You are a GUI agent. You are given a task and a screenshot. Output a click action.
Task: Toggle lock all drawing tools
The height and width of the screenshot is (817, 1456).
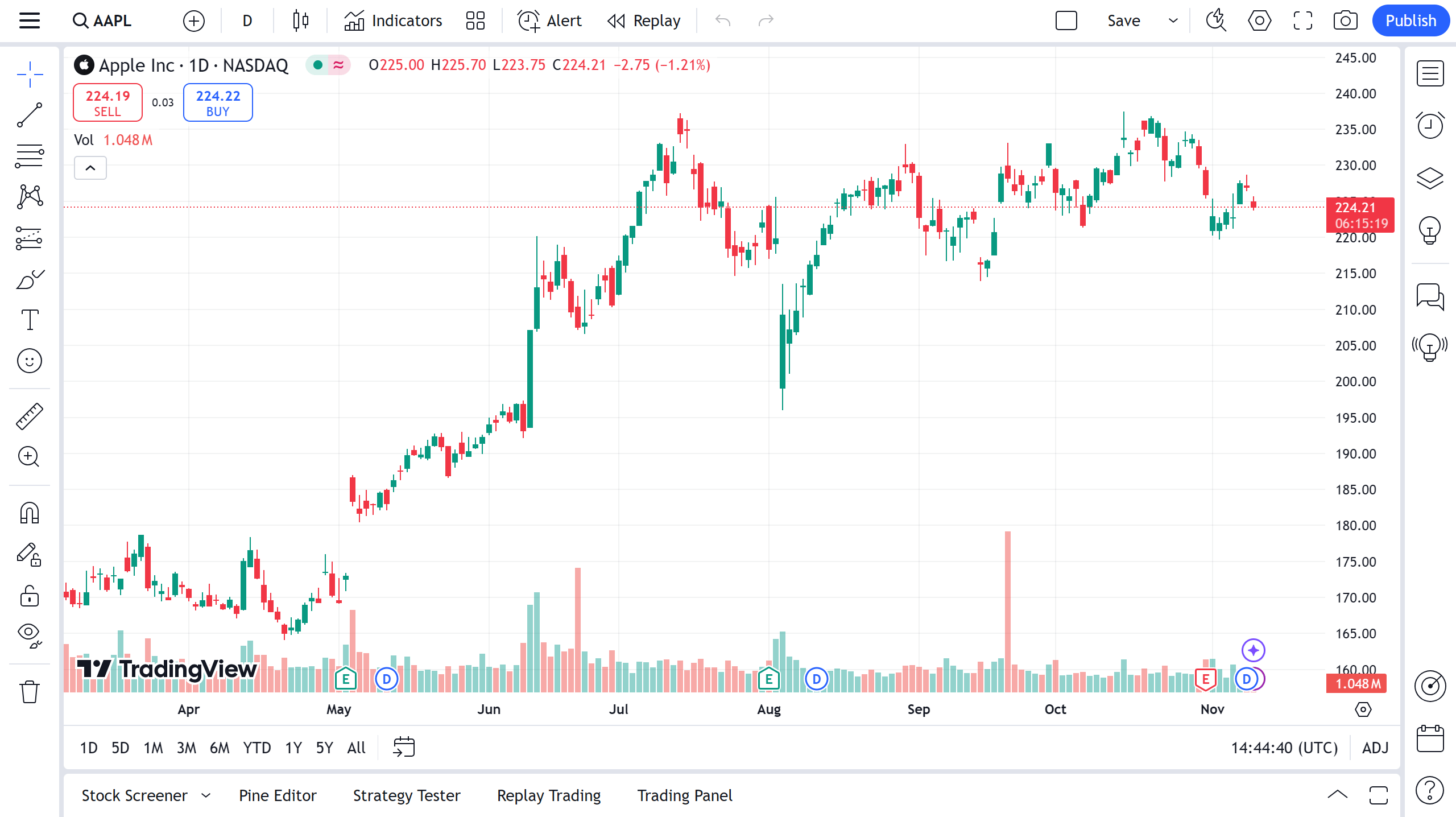(x=30, y=596)
